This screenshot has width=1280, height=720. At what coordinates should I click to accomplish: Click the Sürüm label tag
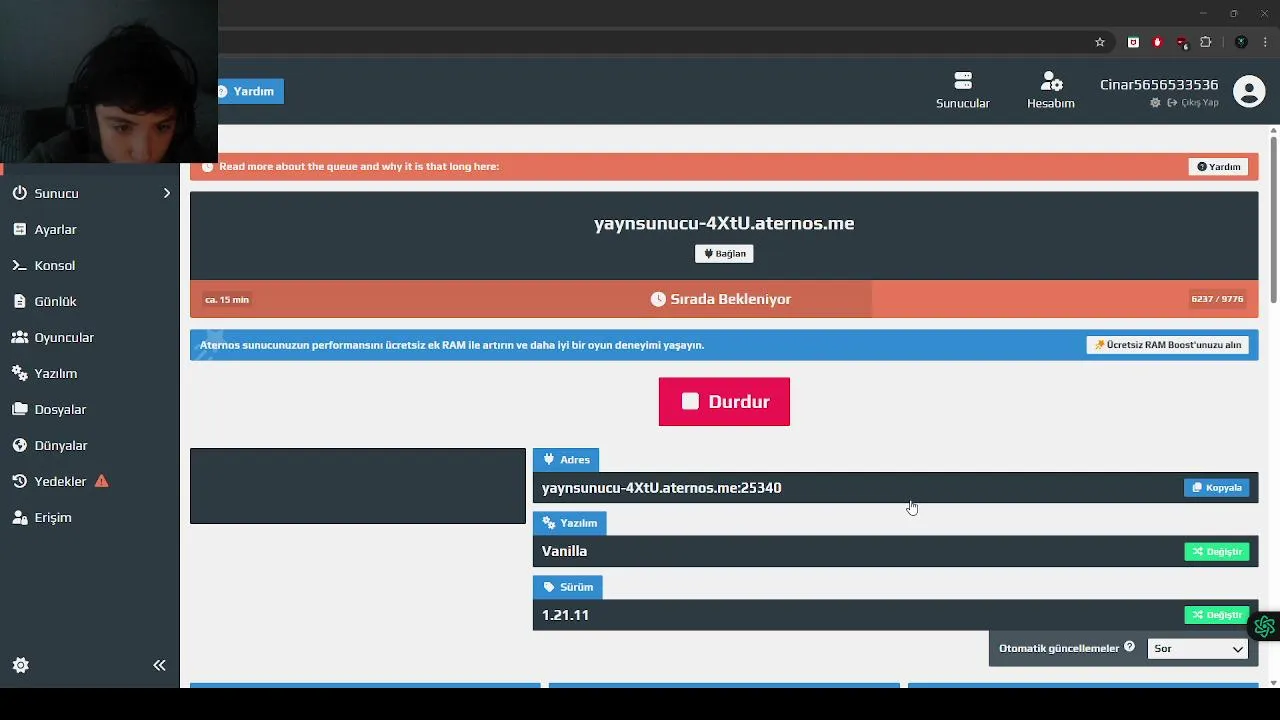(568, 587)
